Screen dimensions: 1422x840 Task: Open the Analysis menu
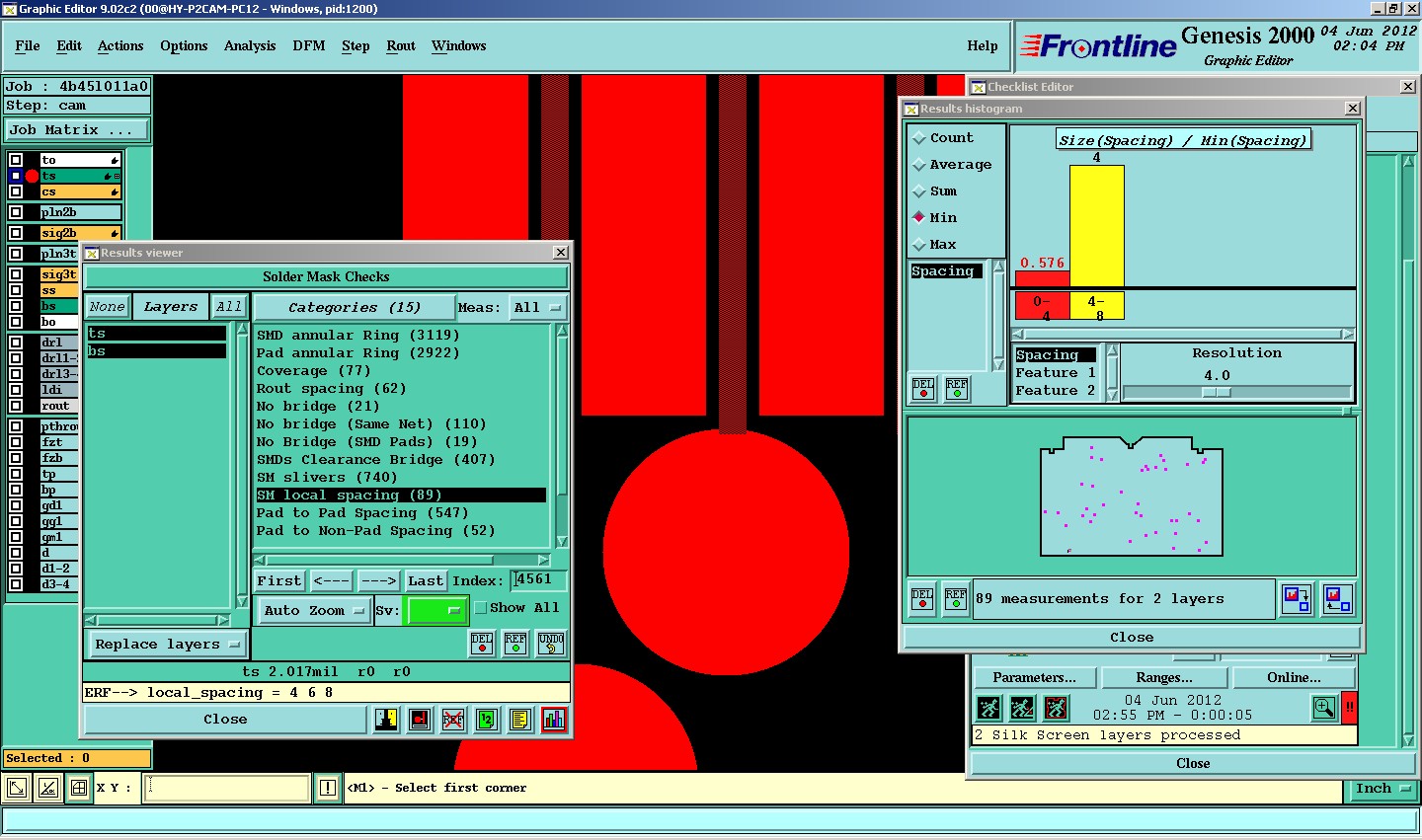click(250, 46)
